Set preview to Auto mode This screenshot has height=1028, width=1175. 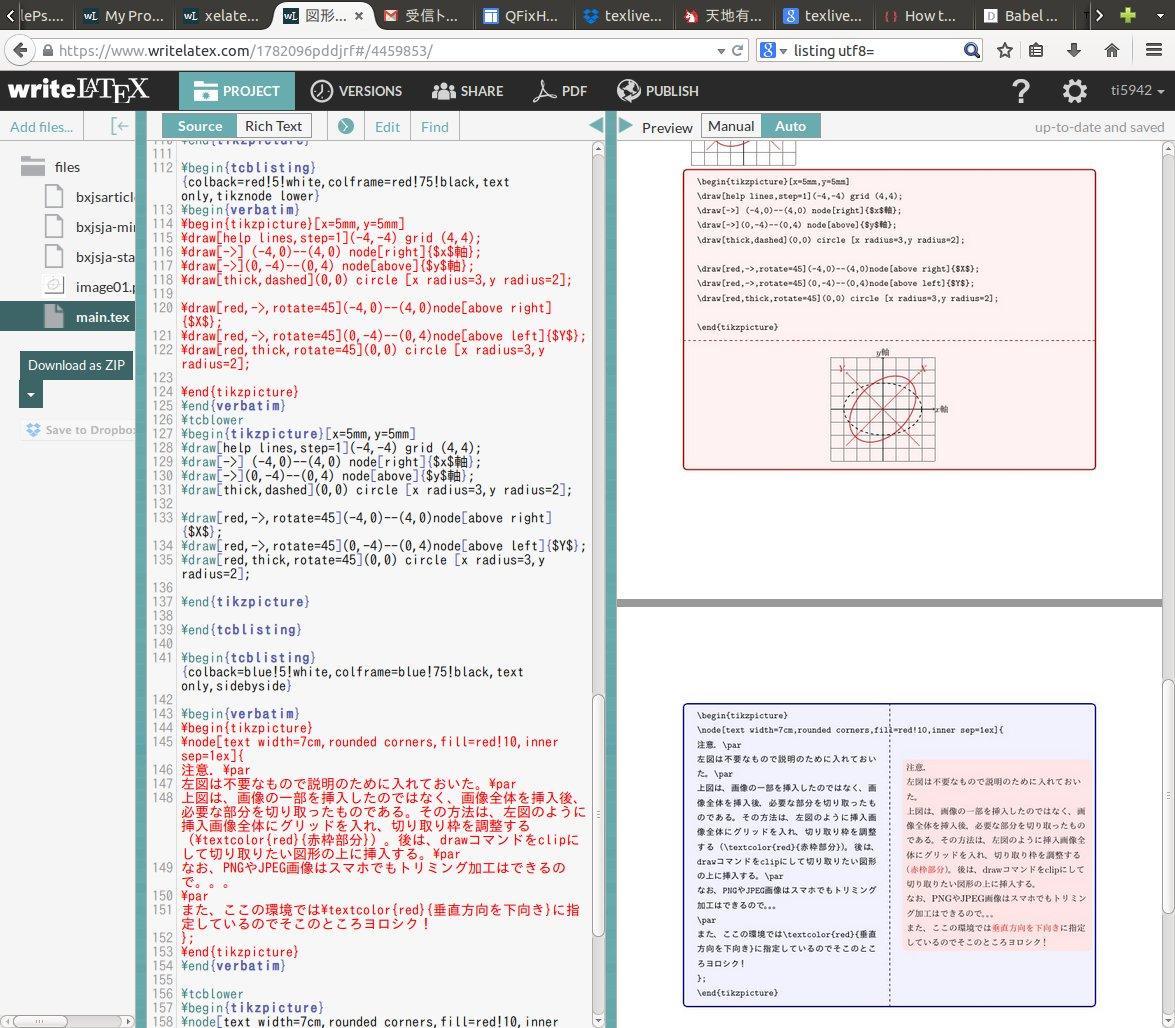pyautogui.click(x=791, y=126)
